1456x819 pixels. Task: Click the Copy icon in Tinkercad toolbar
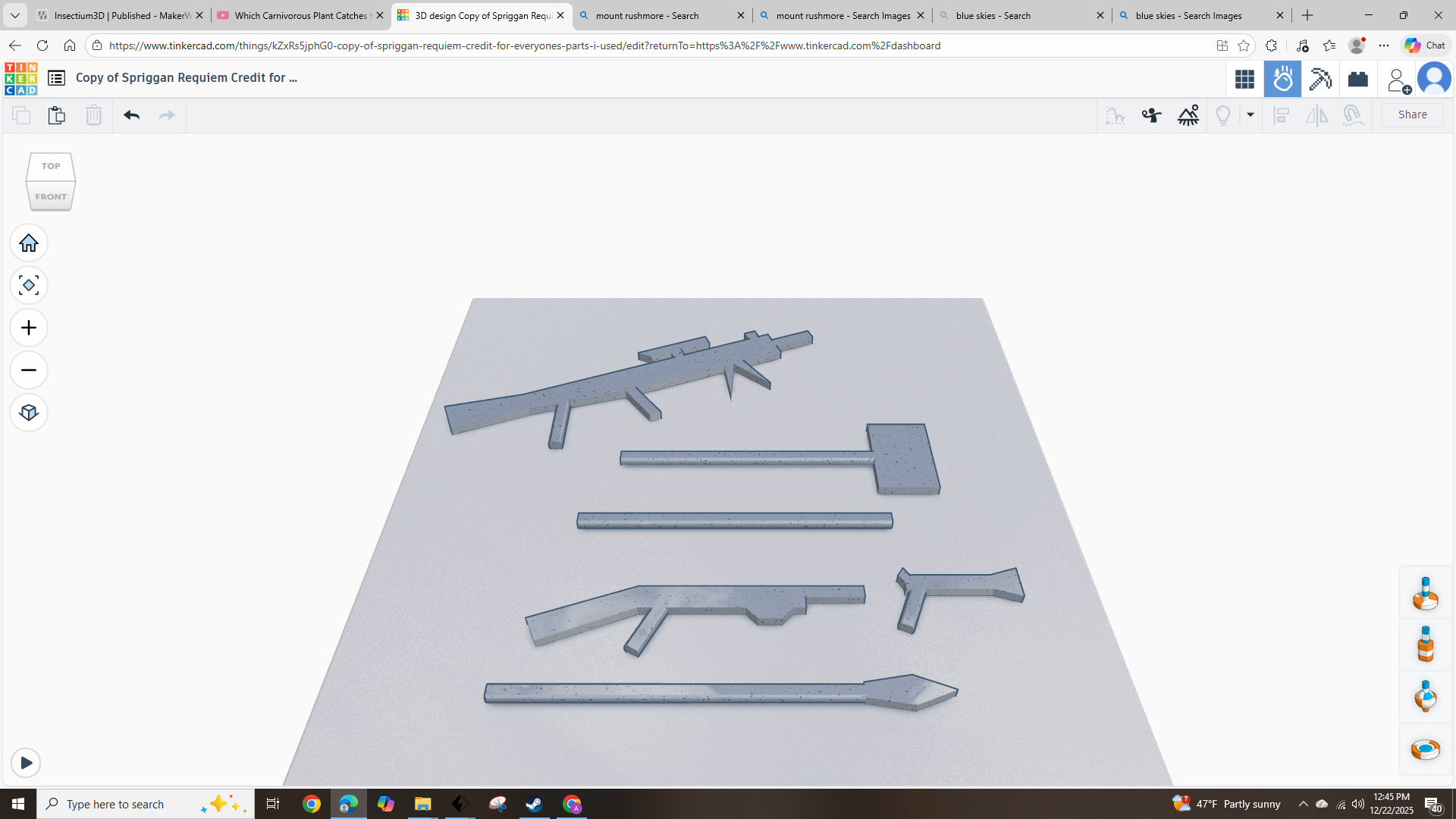click(21, 115)
